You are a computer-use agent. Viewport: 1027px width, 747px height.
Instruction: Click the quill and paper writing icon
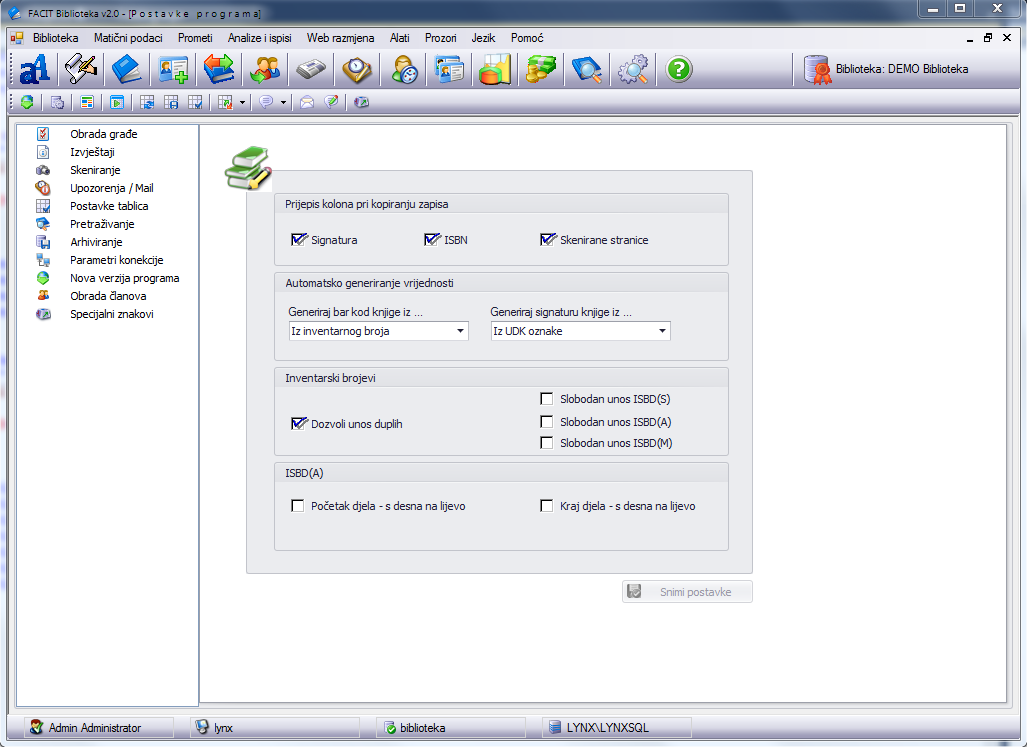click(x=80, y=70)
